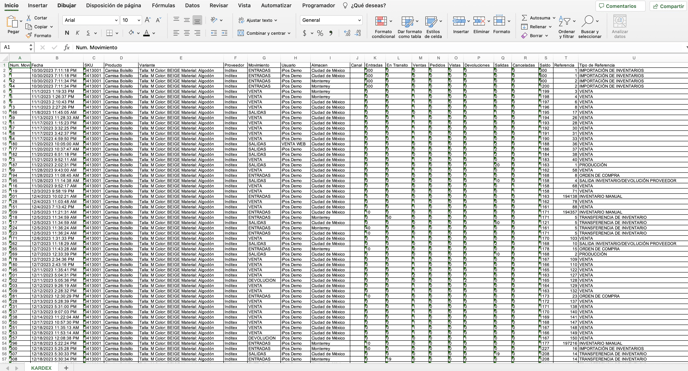Click the text orientation icon
The width and height of the screenshot is (688, 371).
click(214, 20)
